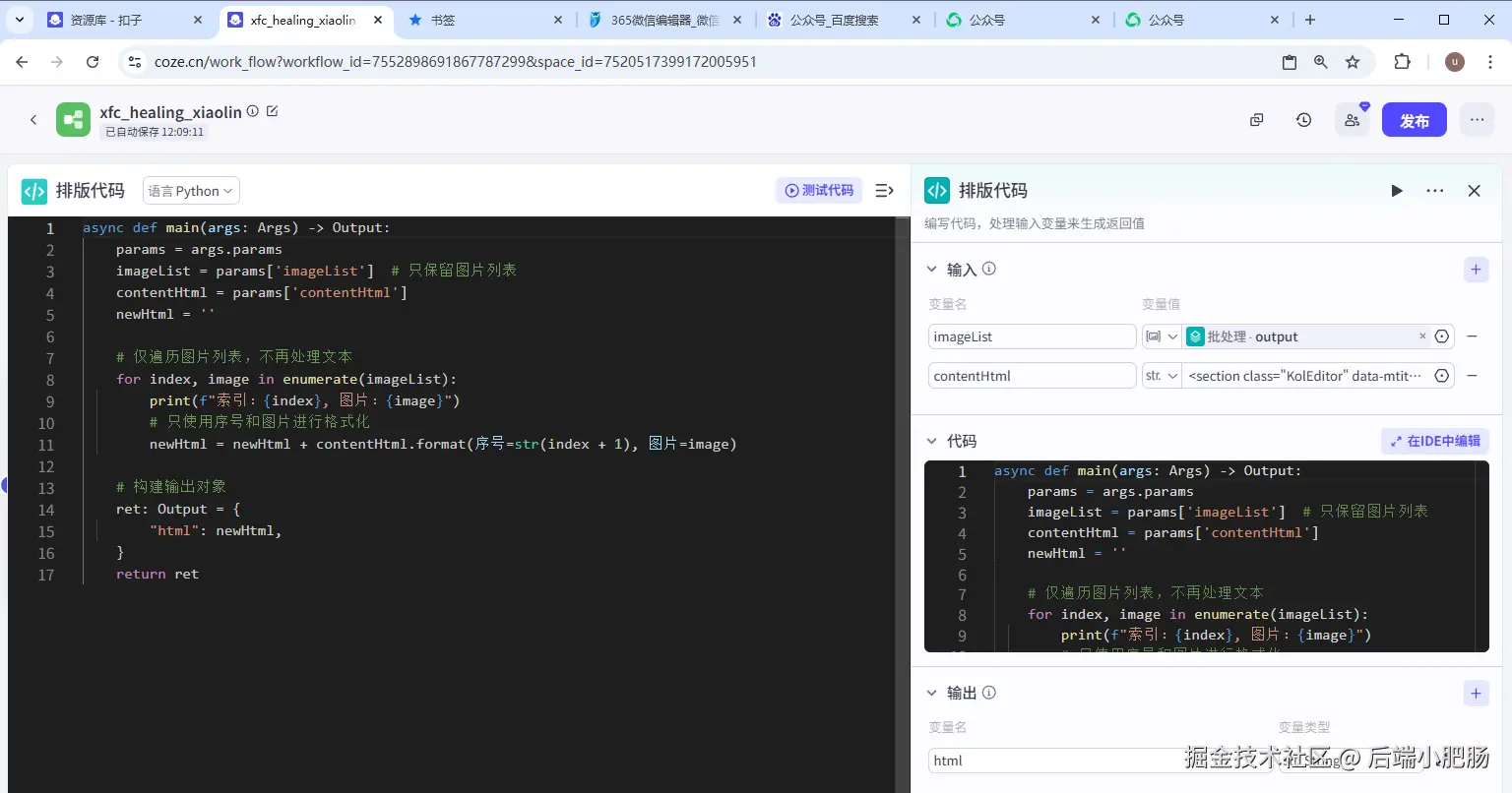
Task: Toggle the code editor side panel icon
Action: click(884, 190)
